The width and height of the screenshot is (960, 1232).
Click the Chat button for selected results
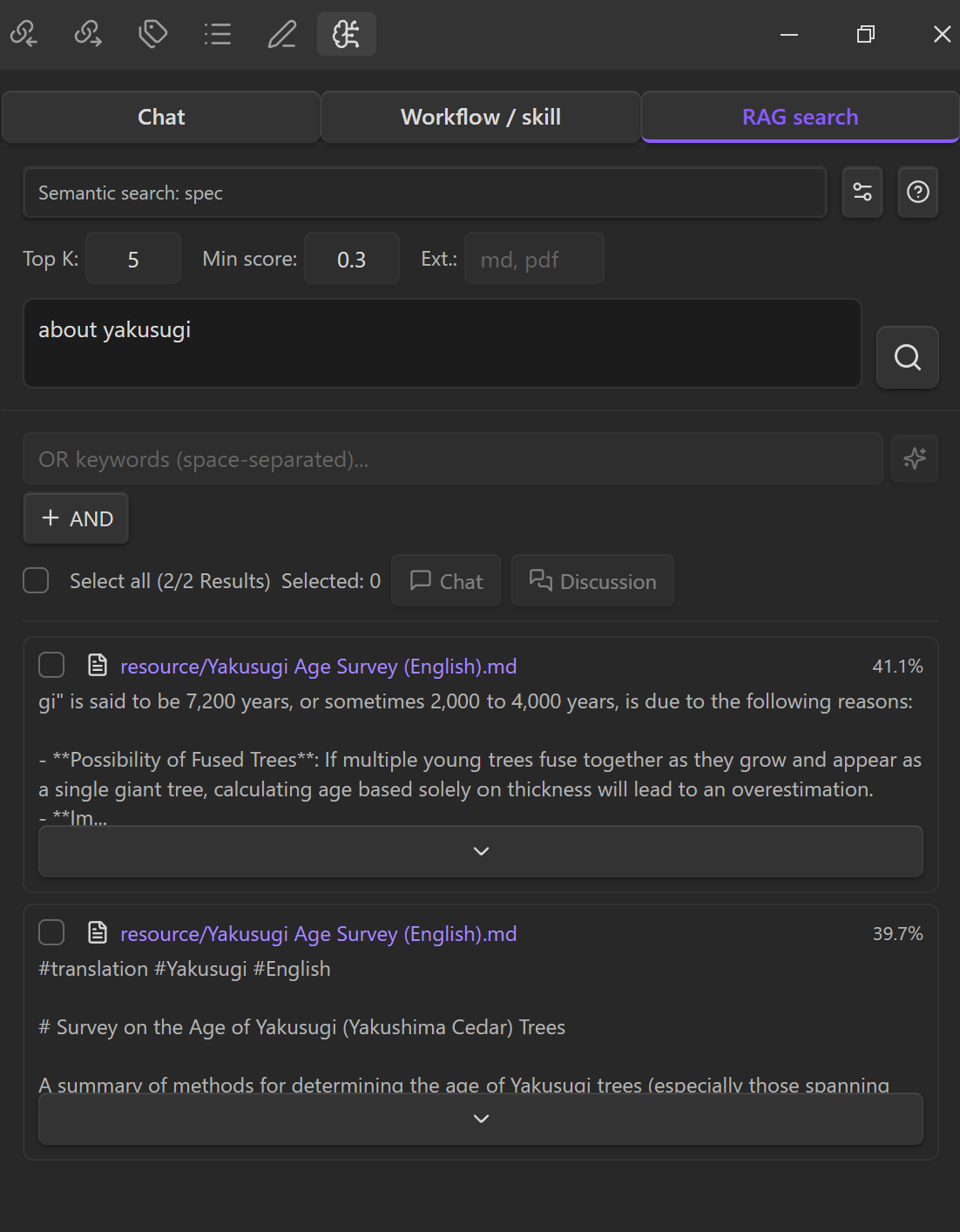coord(446,581)
